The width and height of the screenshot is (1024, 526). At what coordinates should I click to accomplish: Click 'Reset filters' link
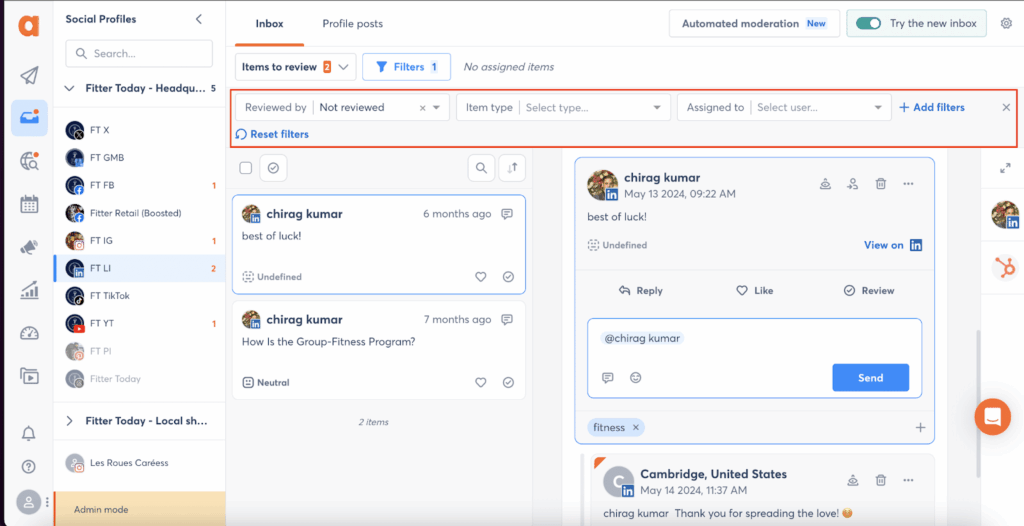point(272,134)
